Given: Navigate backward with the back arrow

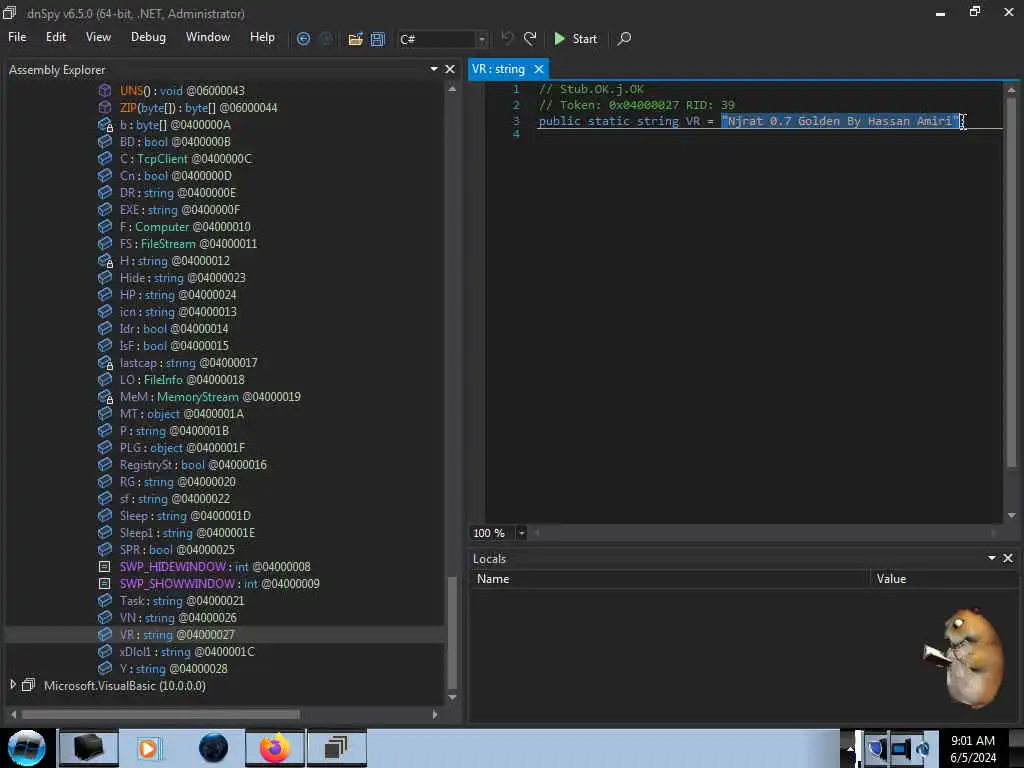Looking at the screenshot, I should (x=303, y=39).
